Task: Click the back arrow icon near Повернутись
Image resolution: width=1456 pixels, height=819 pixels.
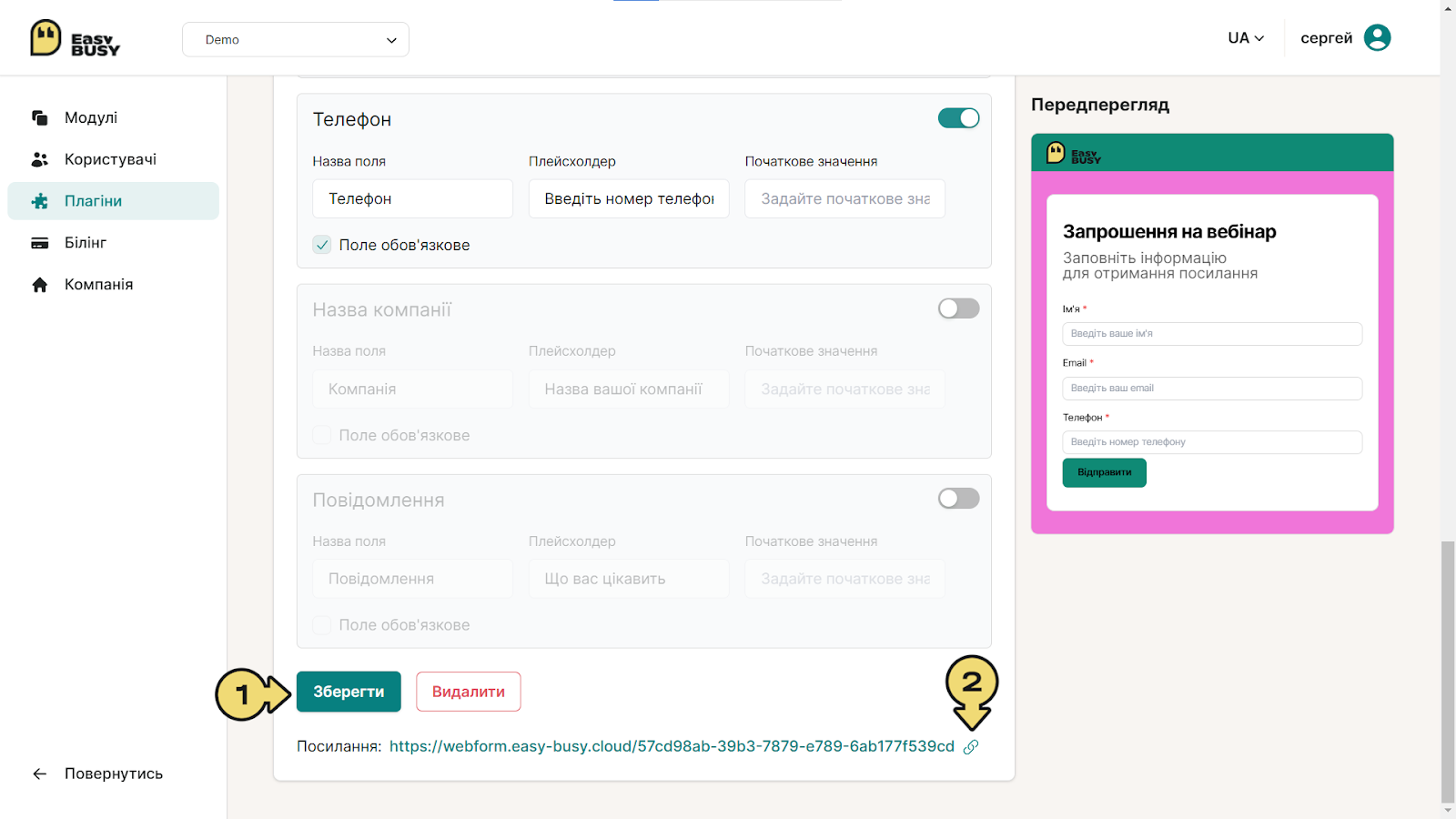Action: pyautogui.click(x=39, y=773)
